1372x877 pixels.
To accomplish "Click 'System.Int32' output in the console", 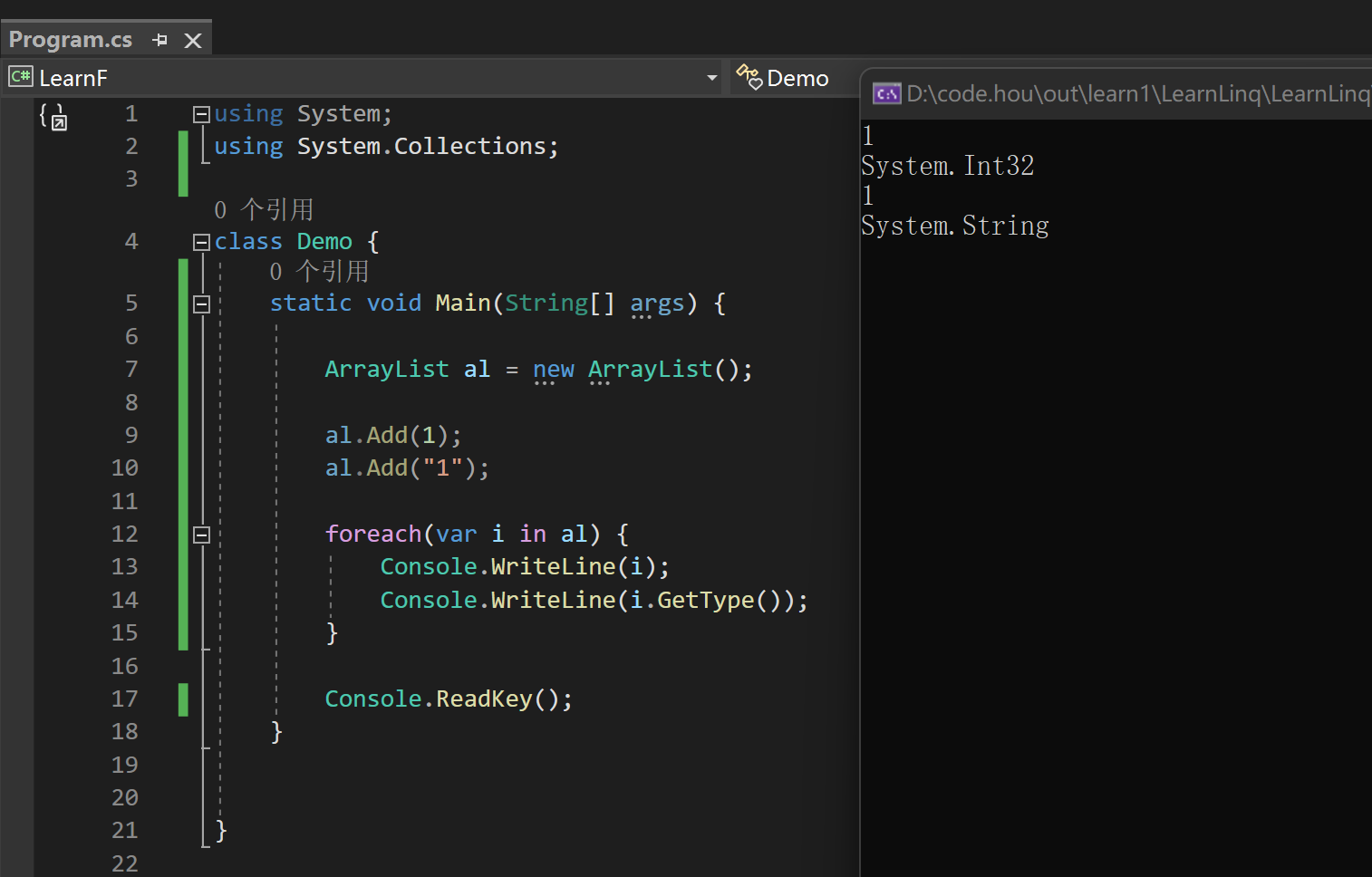I will click(x=947, y=166).
